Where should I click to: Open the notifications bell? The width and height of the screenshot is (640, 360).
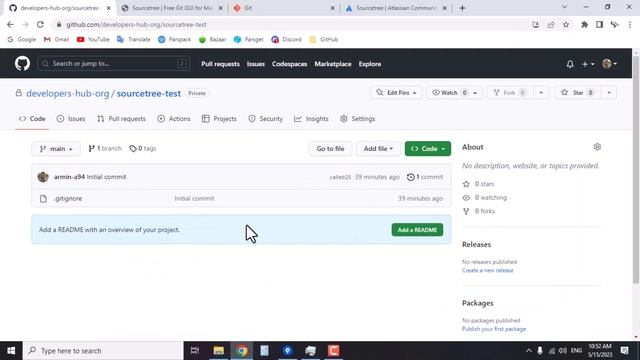point(570,64)
